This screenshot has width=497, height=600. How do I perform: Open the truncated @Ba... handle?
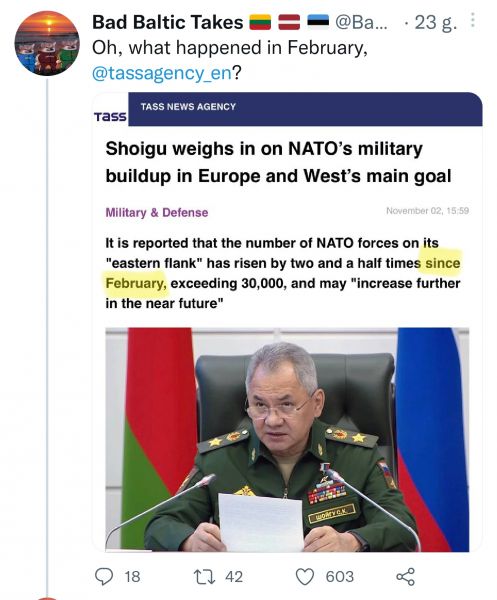tap(361, 22)
